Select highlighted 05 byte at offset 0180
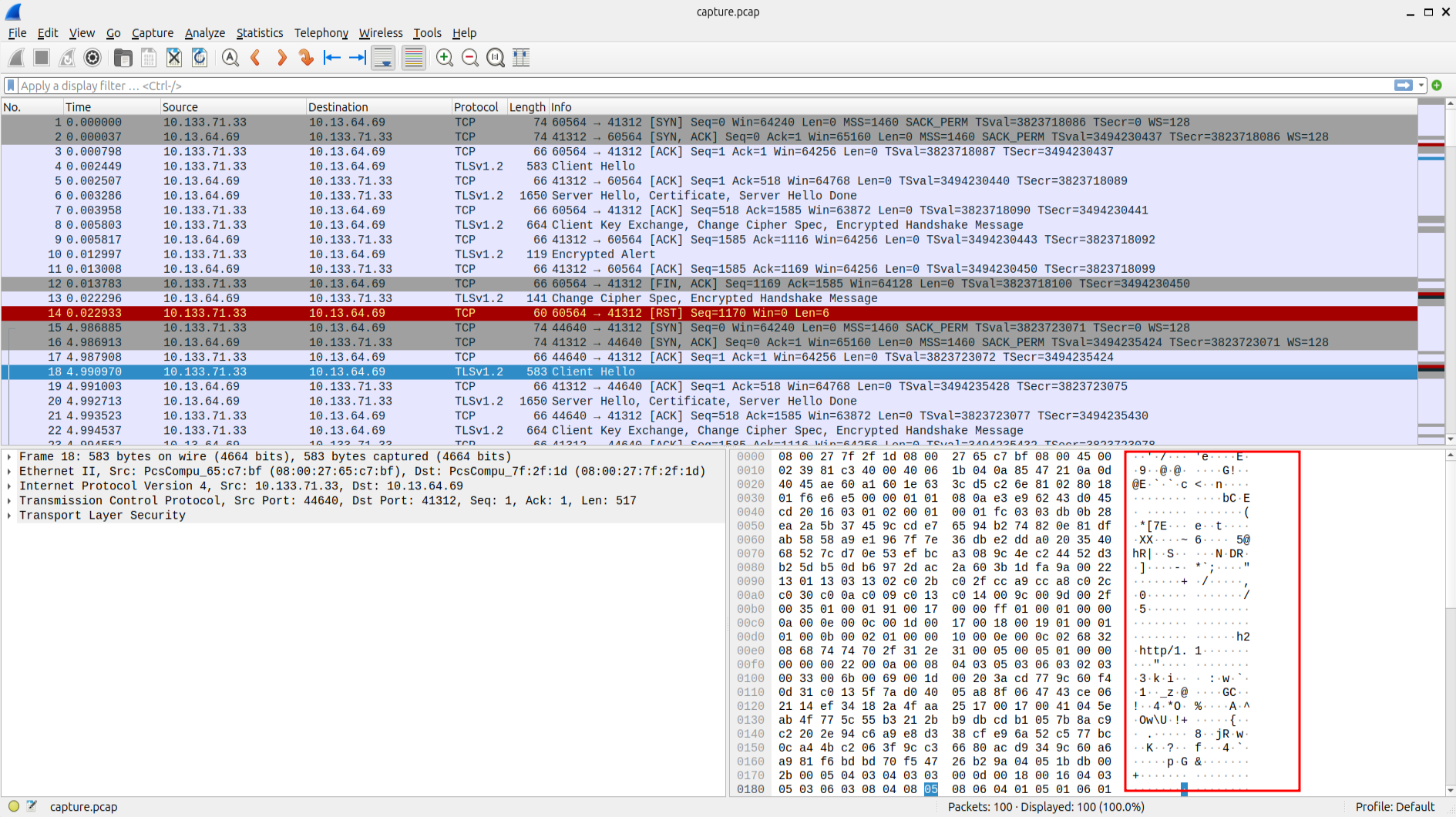This screenshot has height=817, width=1456. click(931, 789)
